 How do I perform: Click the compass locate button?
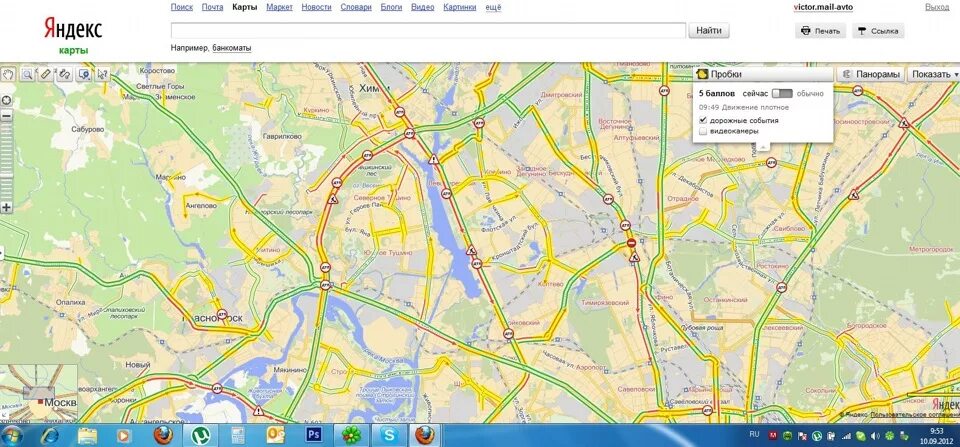[x=7, y=100]
